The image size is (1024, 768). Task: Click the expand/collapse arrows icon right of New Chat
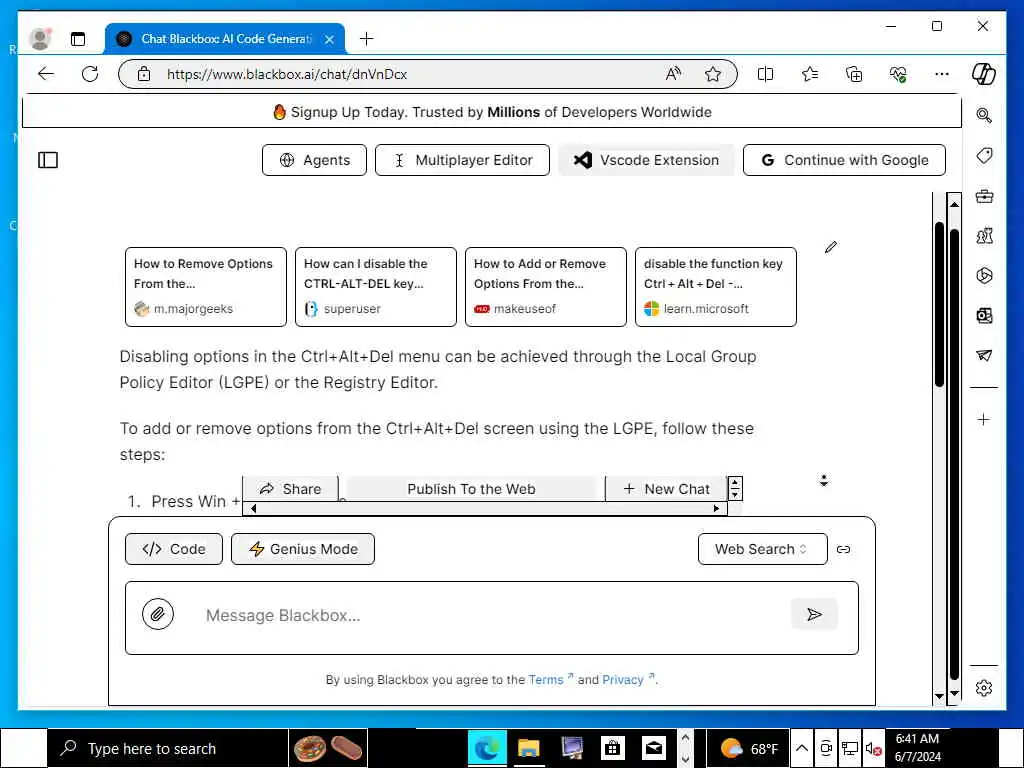pos(824,481)
